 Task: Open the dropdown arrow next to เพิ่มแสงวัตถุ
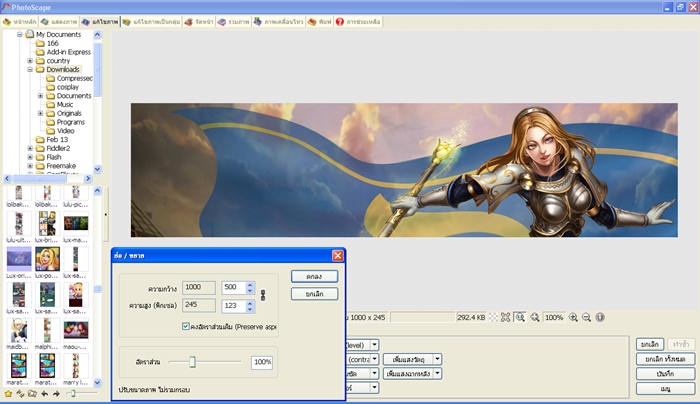(437, 358)
